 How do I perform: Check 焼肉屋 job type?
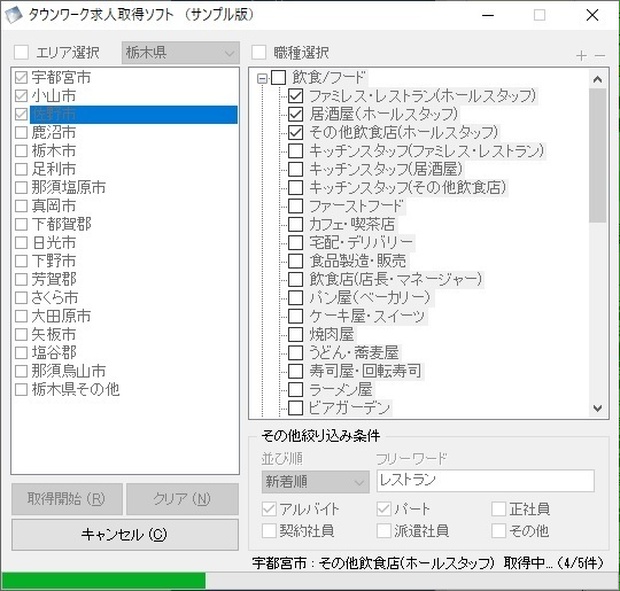[296, 334]
